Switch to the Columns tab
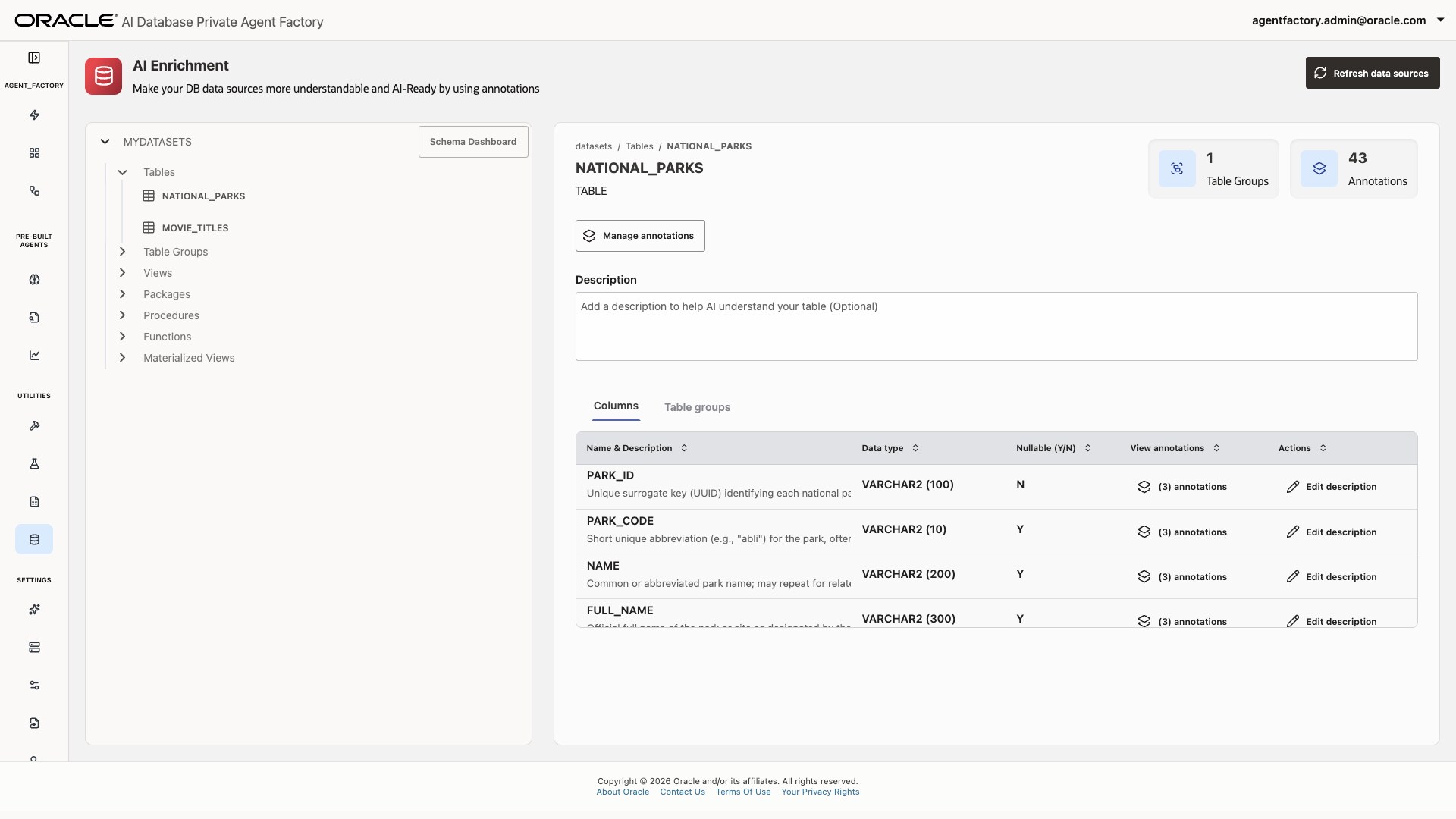 616,406
